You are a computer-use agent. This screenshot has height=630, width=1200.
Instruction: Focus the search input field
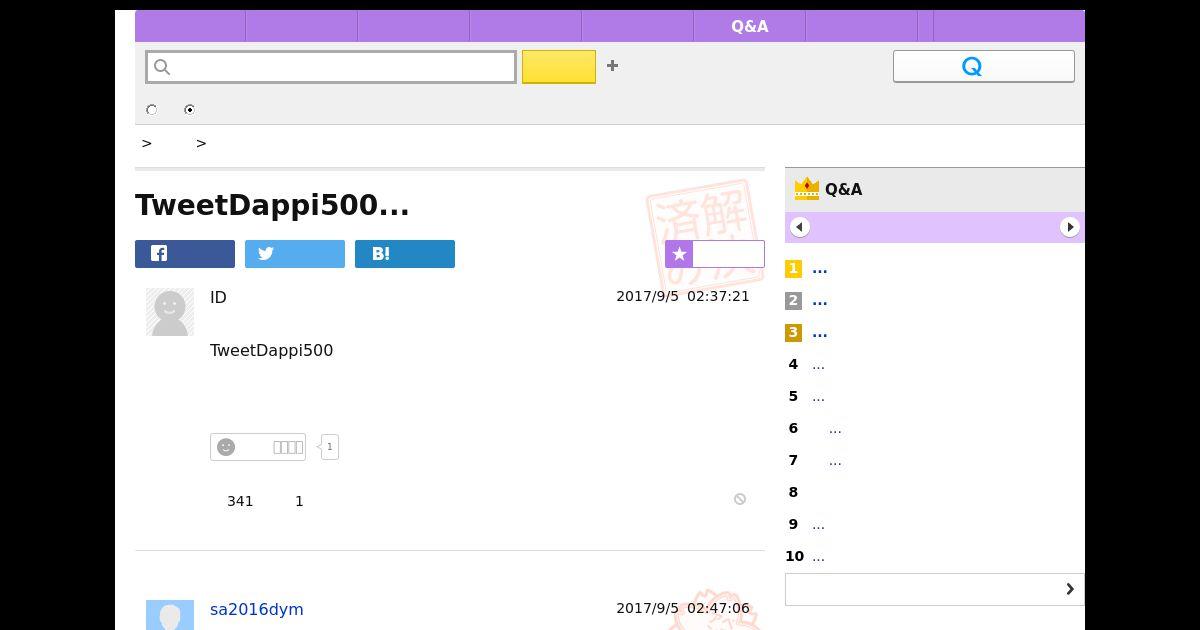coord(331,67)
